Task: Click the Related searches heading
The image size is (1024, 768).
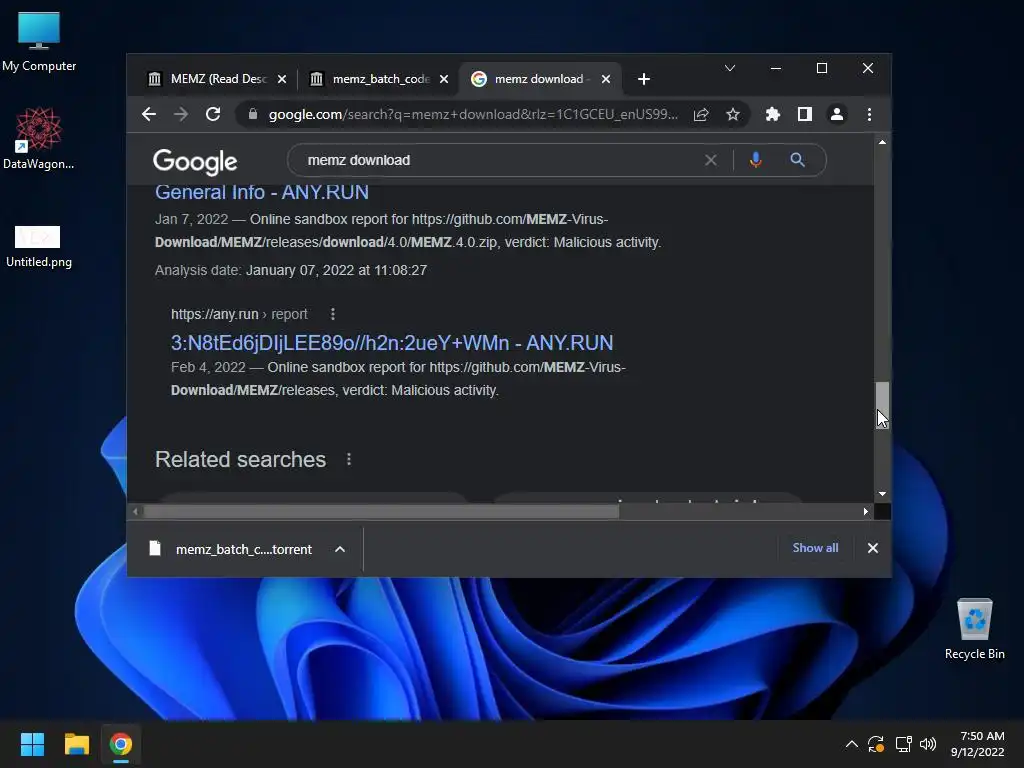Action: (240, 459)
